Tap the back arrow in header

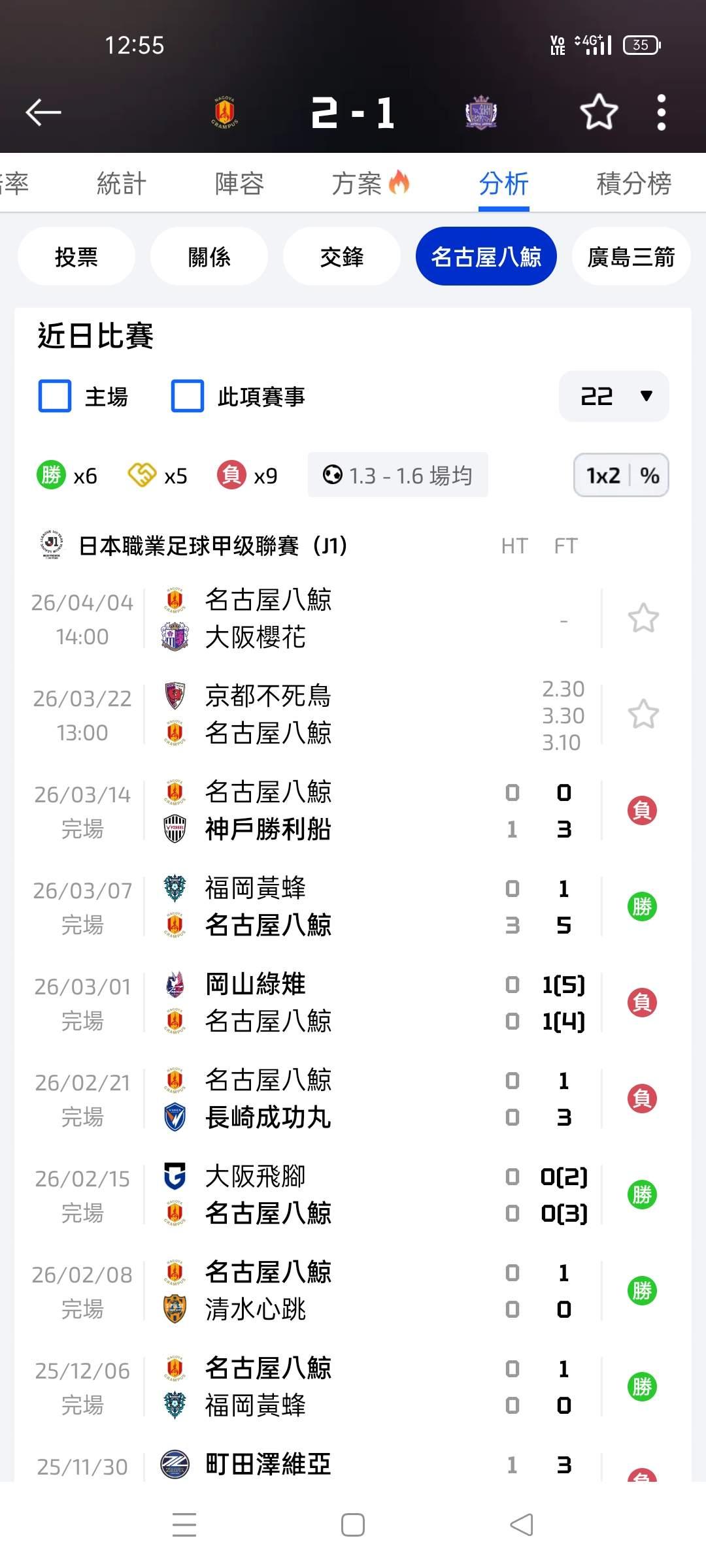click(x=43, y=112)
